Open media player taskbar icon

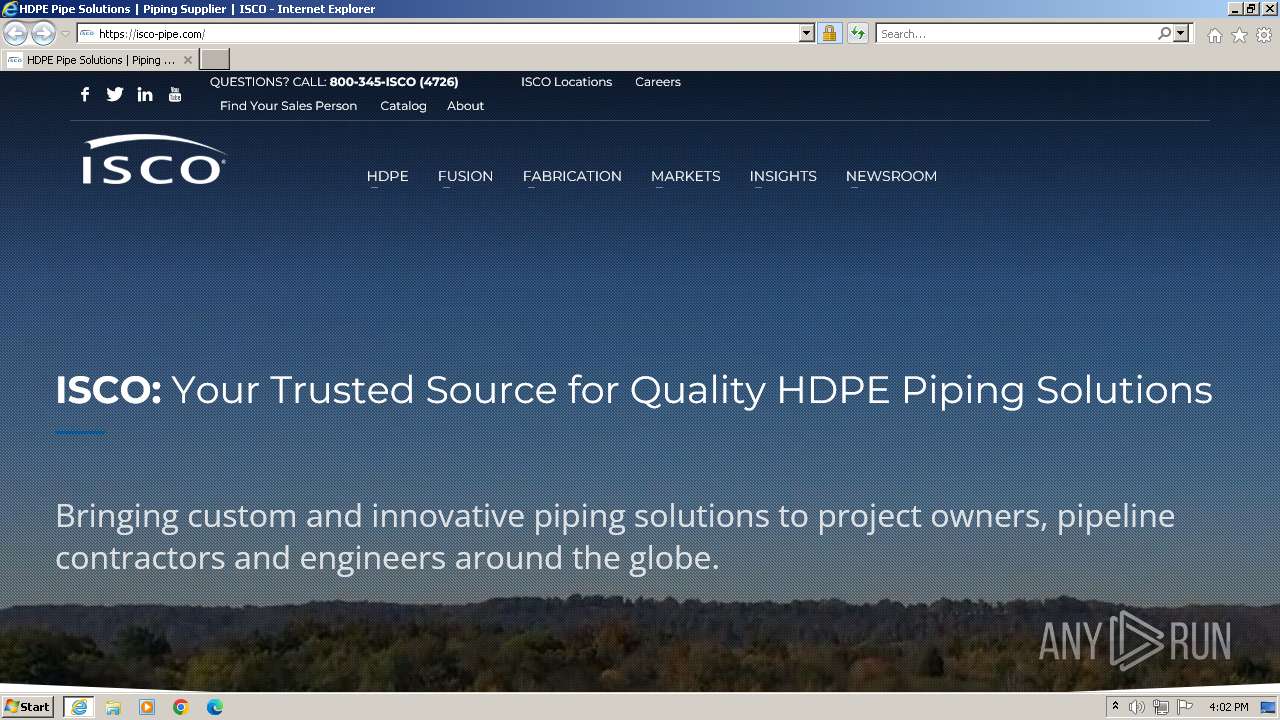(147, 707)
